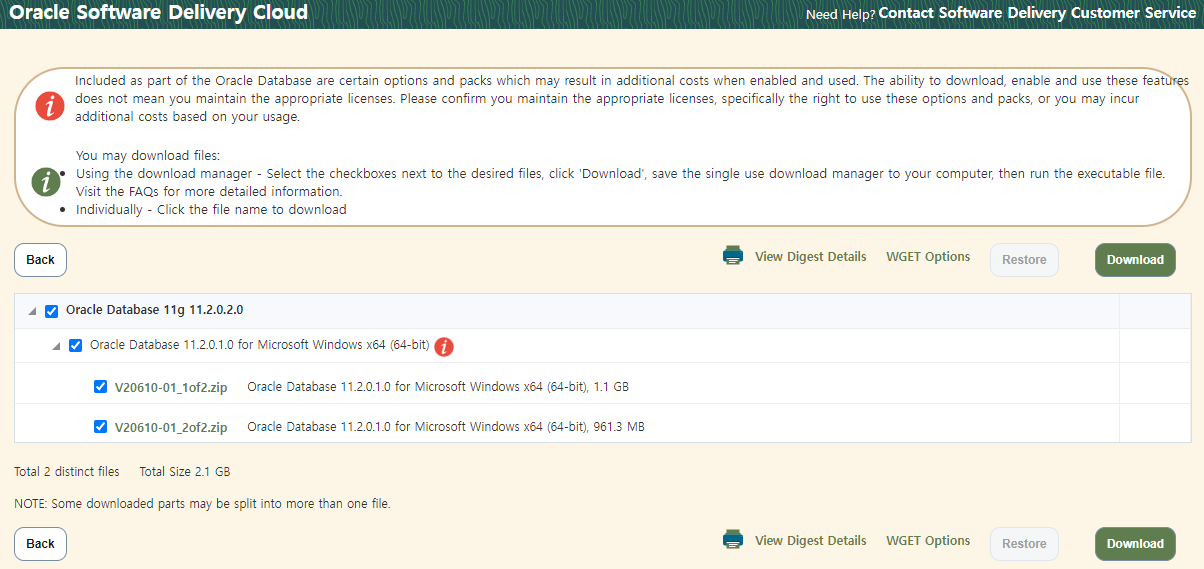Click info icon beside Microsoft Windows x64 (64-bit)
Screen dimensions: 1204x569
click(444, 346)
